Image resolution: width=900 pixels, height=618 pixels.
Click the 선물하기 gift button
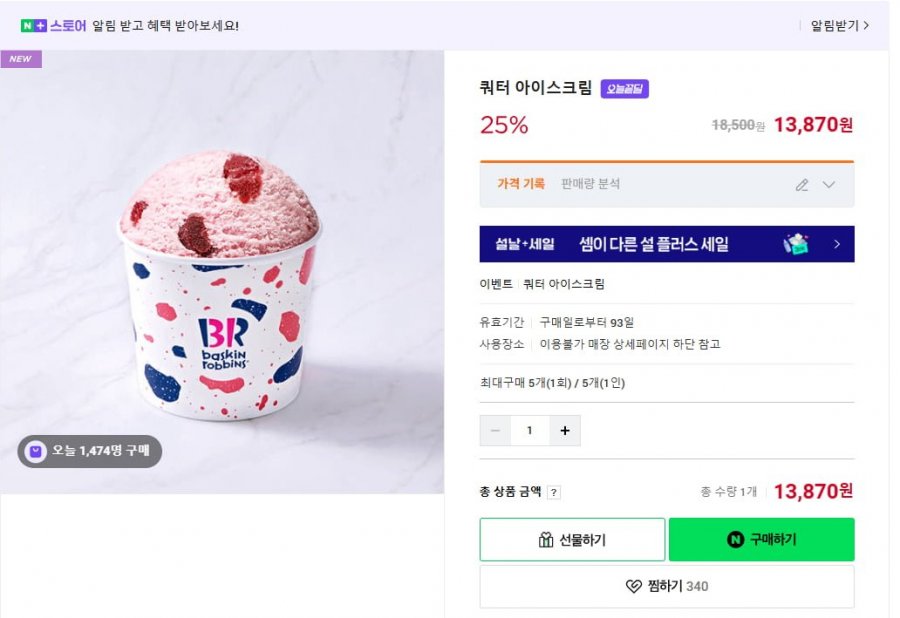(x=572, y=540)
